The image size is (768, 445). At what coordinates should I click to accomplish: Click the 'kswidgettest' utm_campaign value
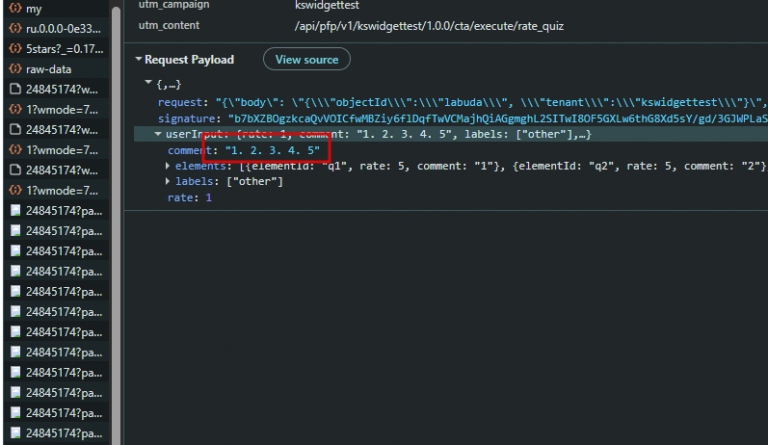pos(327,5)
